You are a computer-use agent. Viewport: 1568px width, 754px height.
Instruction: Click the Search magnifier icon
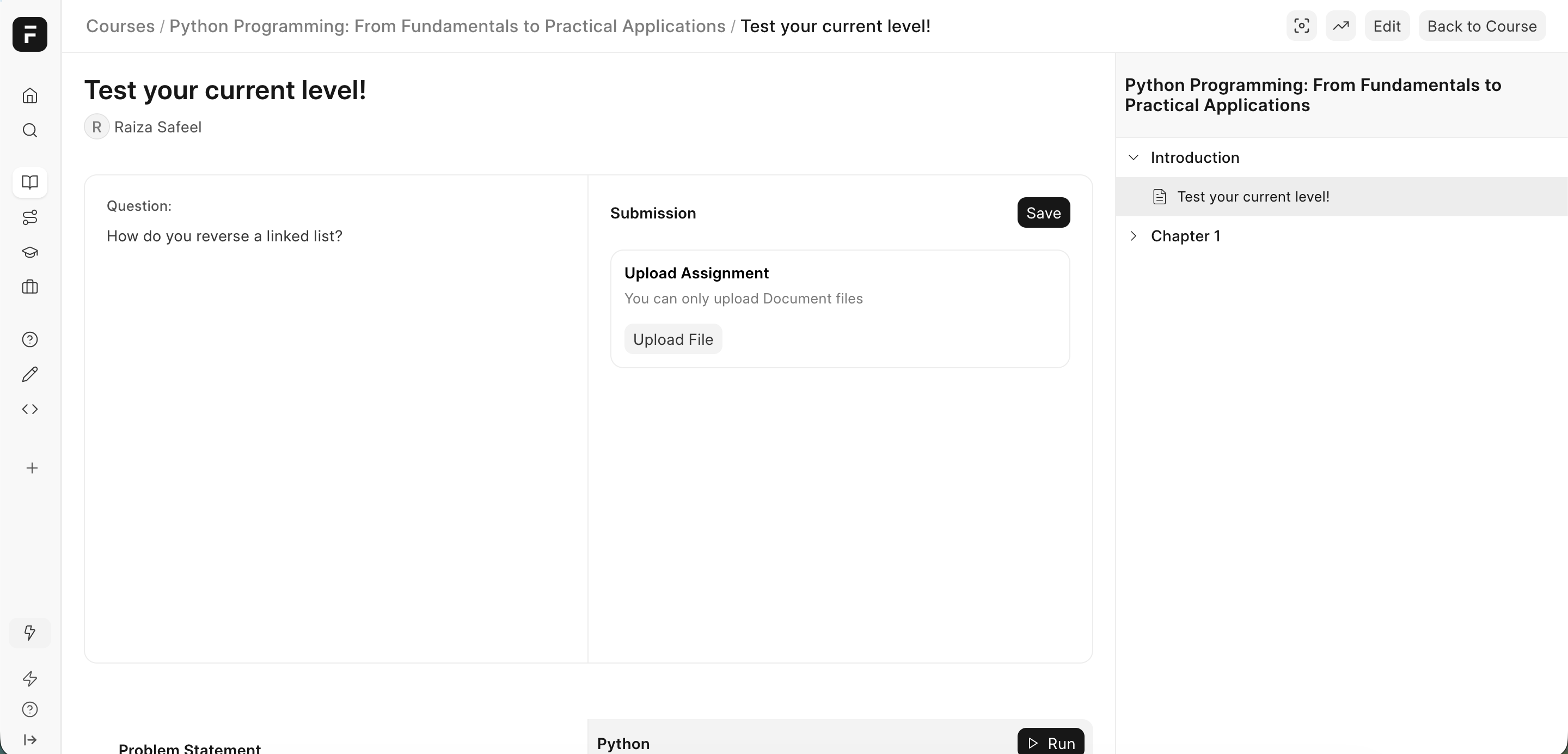[30, 130]
